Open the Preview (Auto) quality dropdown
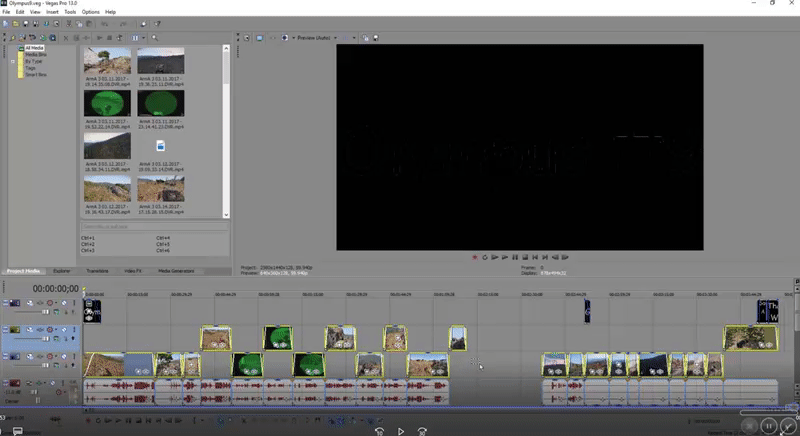This screenshot has width=800, height=436. (x=335, y=38)
